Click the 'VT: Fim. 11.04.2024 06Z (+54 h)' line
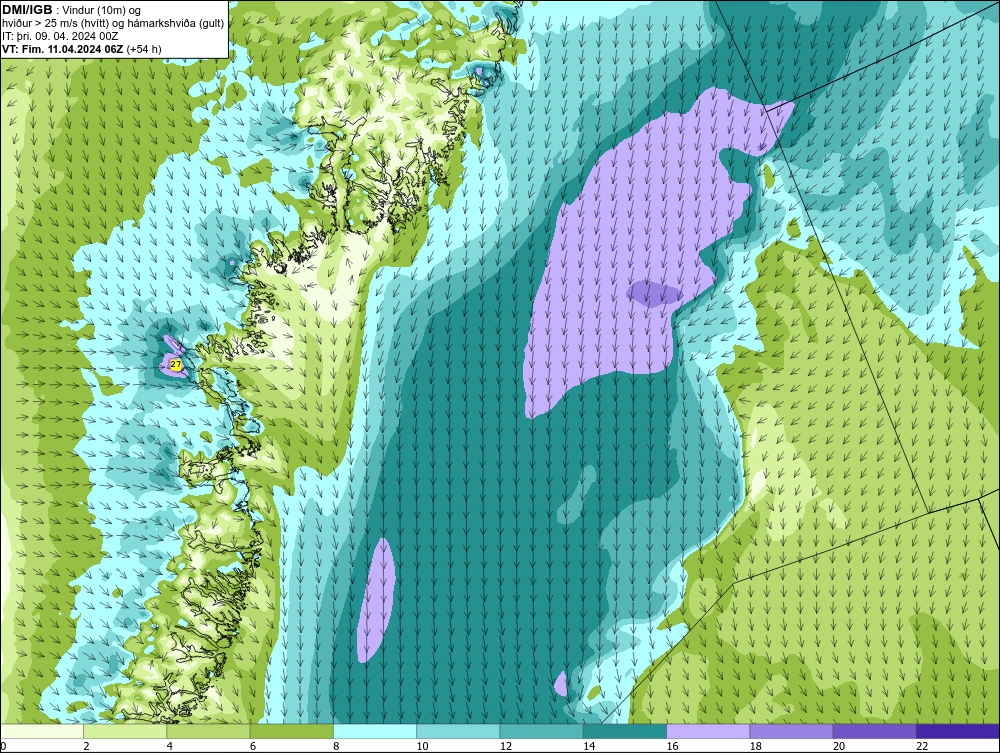The image size is (1000, 753). [82, 49]
